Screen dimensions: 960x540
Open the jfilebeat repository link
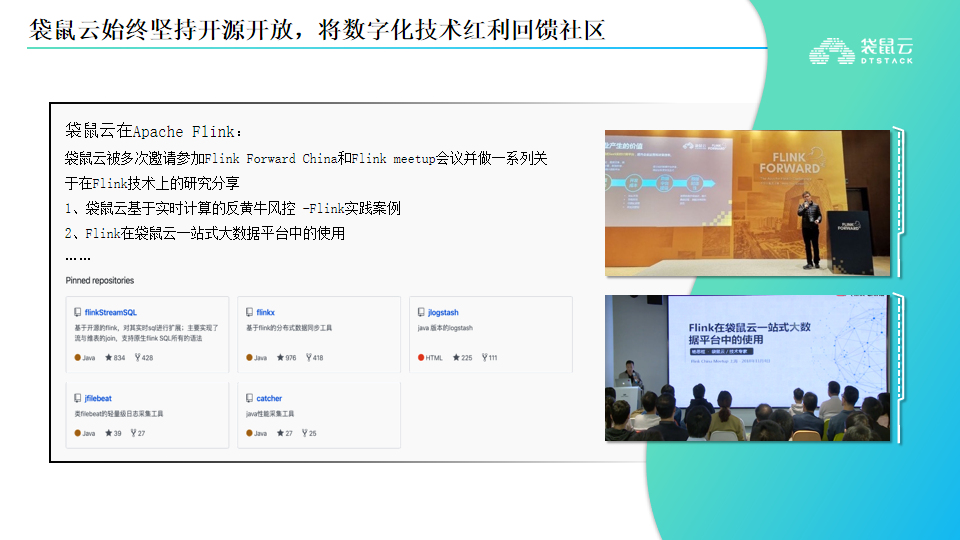coord(98,398)
